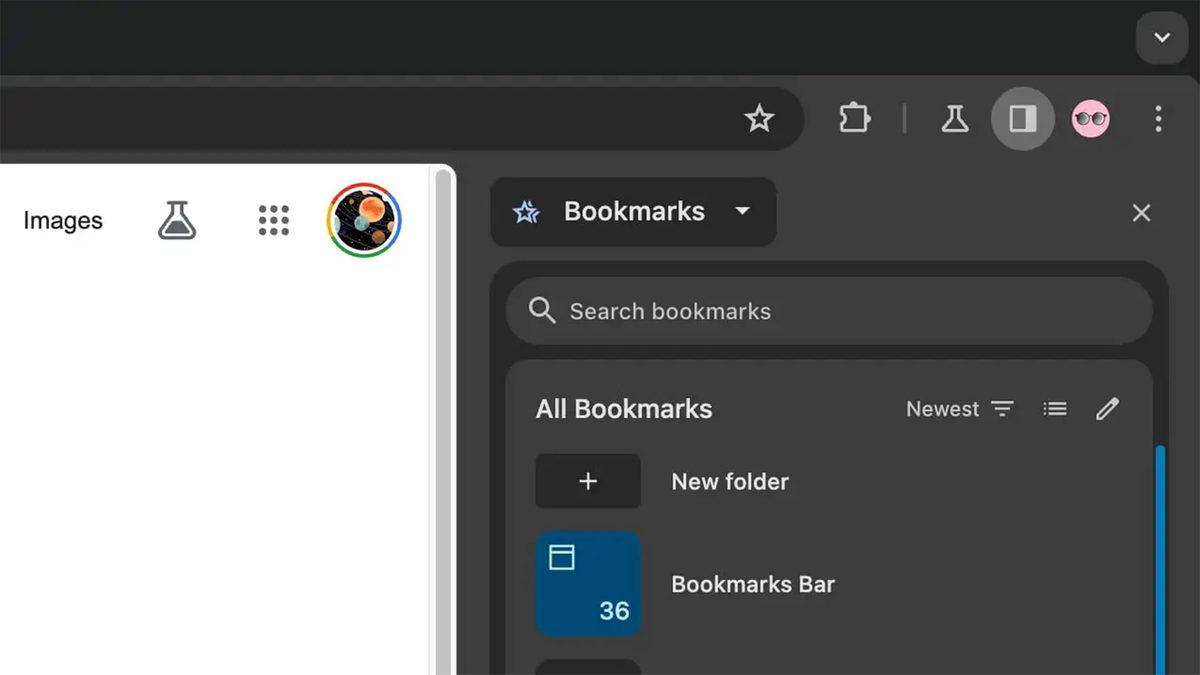The image size is (1200, 675).
Task: Open the Newest sort order dropdown
Action: click(x=959, y=409)
